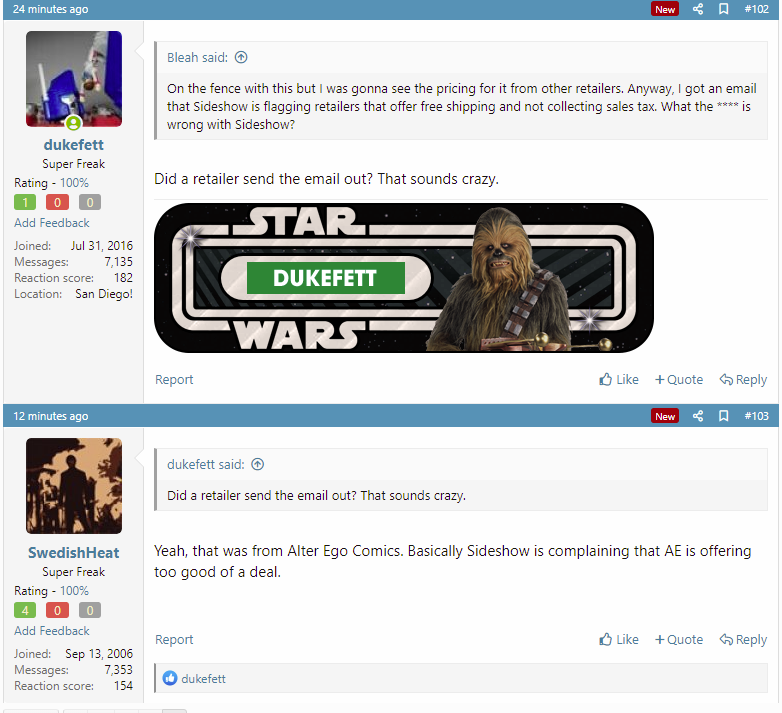This screenshot has width=782, height=713.
Task: Select join date 'Sep 13, 2006'
Action: tap(99, 654)
